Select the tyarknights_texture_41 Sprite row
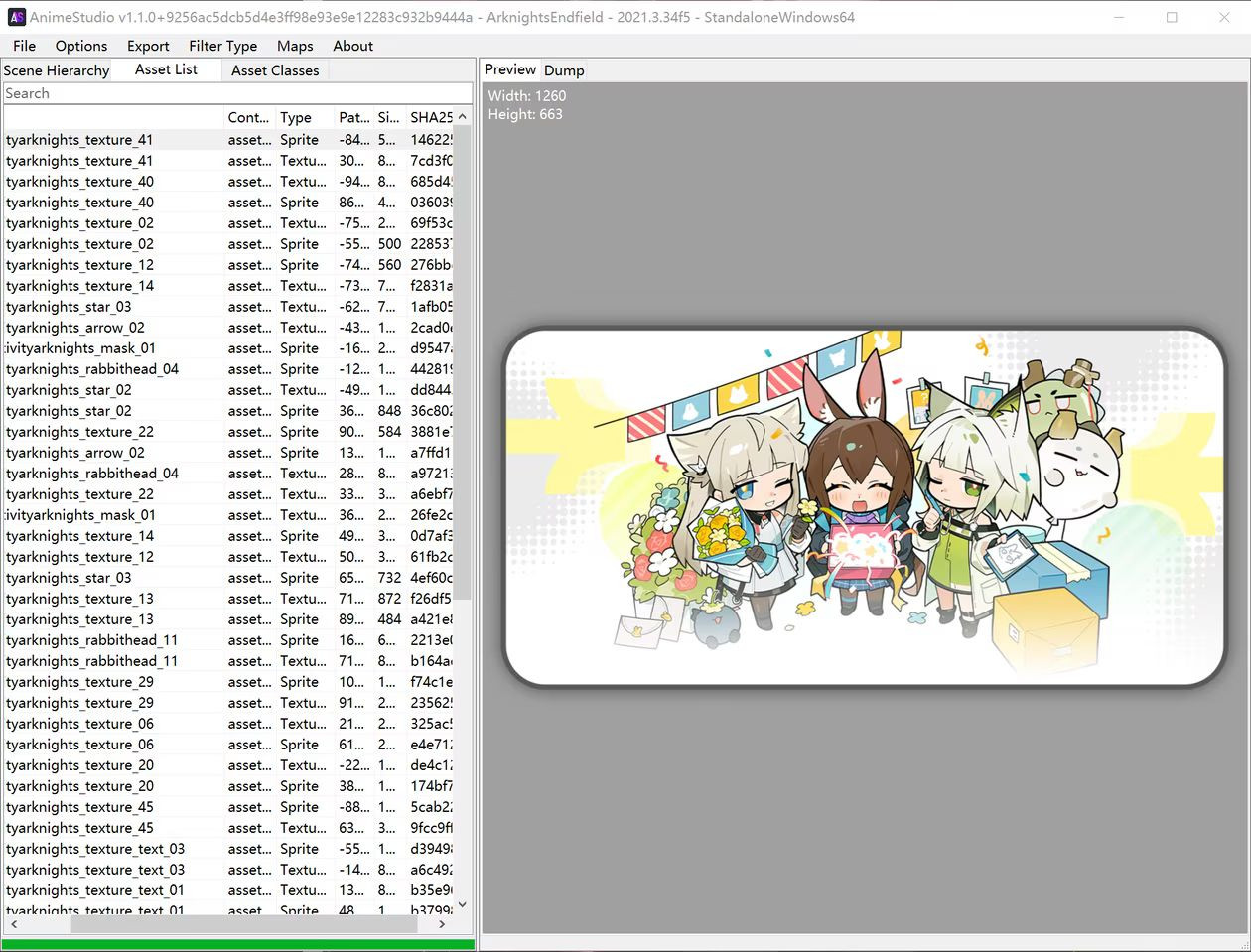 click(x=228, y=140)
